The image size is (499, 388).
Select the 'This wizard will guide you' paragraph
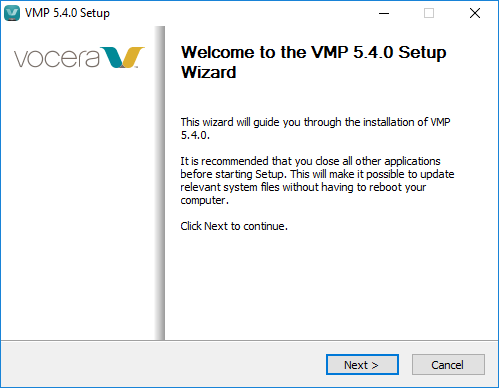coord(315,128)
